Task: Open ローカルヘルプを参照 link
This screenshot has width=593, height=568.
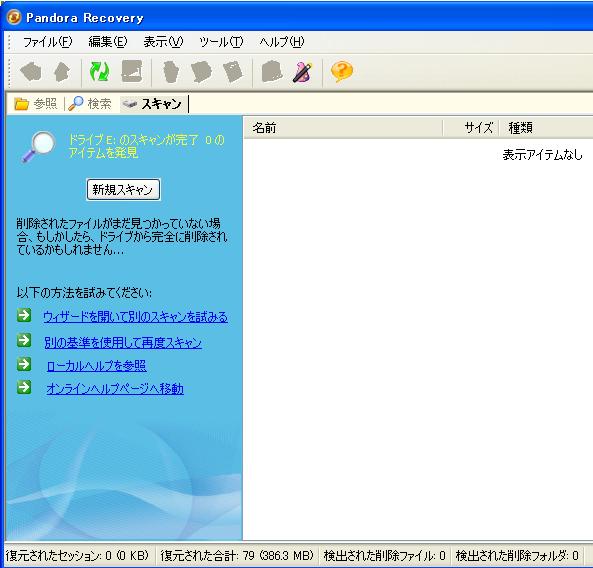Action: (96, 366)
